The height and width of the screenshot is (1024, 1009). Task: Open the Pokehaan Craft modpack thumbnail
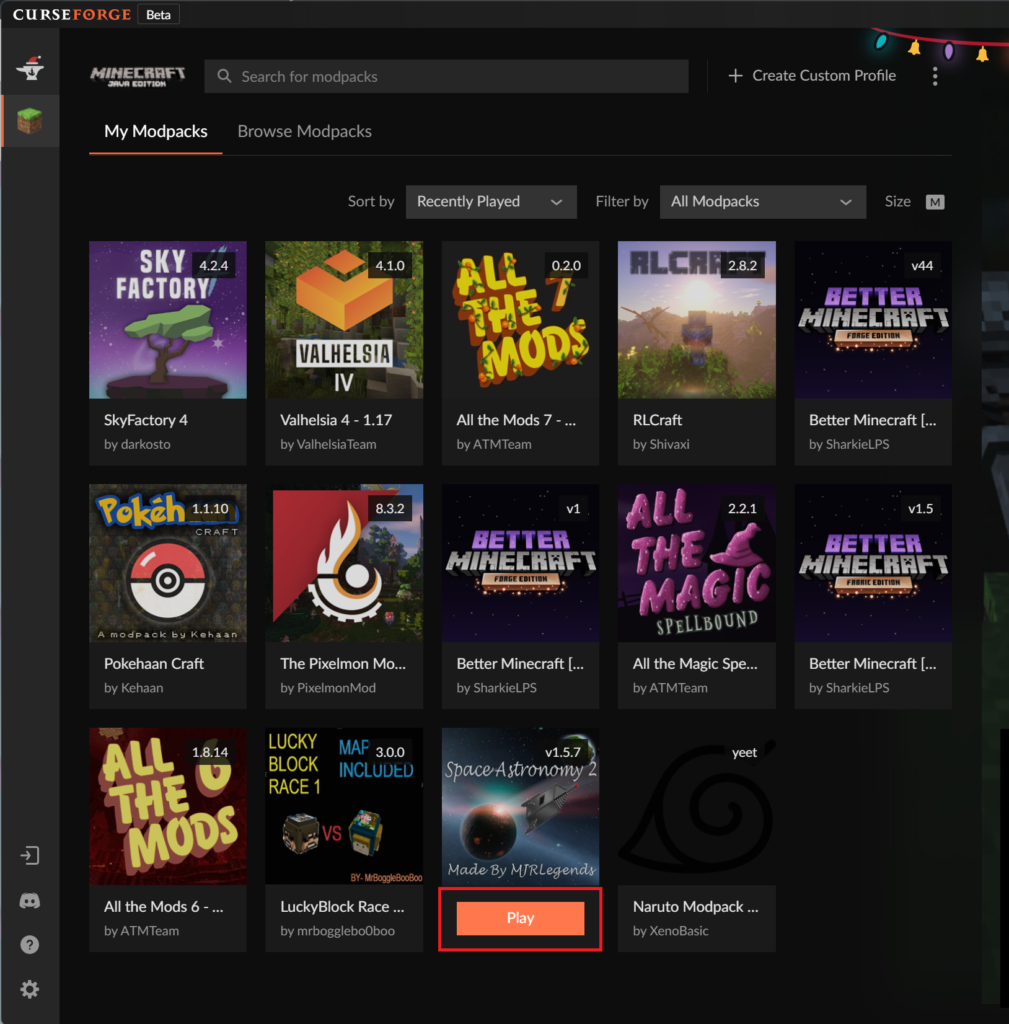pyautogui.click(x=168, y=563)
